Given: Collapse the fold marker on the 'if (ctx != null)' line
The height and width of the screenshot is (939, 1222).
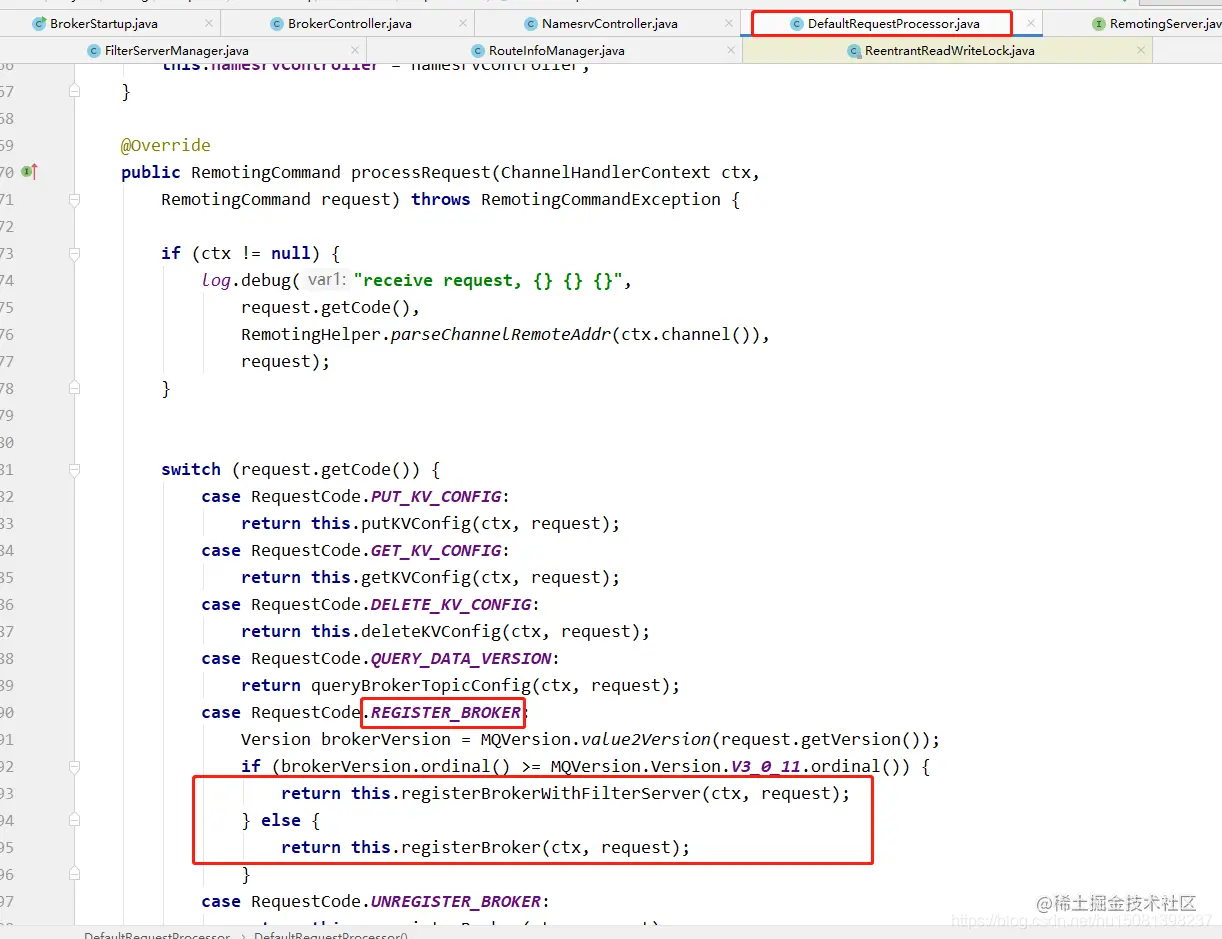Looking at the screenshot, I should point(75,253).
